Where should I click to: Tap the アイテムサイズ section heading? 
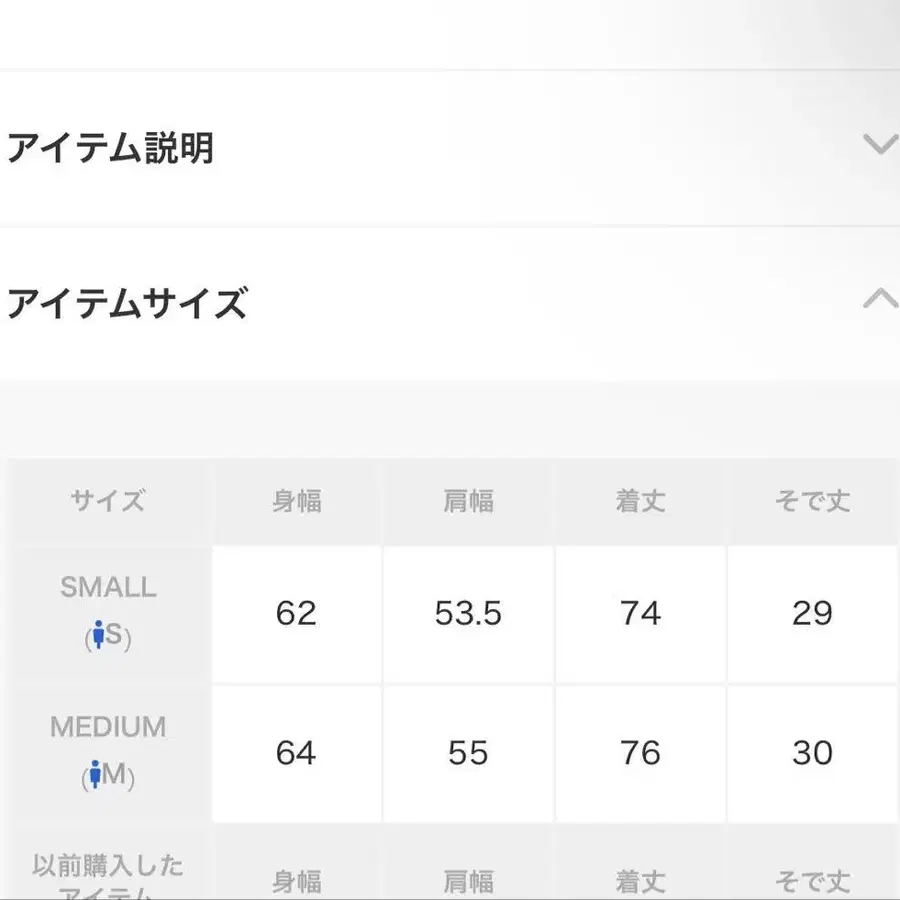click(x=127, y=303)
